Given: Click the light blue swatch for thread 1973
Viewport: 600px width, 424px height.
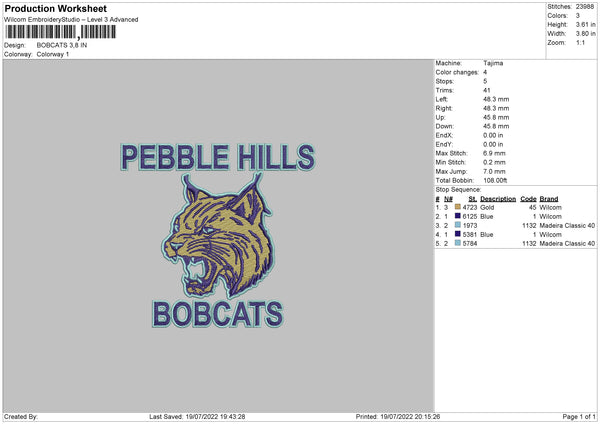Looking at the screenshot, I should point(458,225).
